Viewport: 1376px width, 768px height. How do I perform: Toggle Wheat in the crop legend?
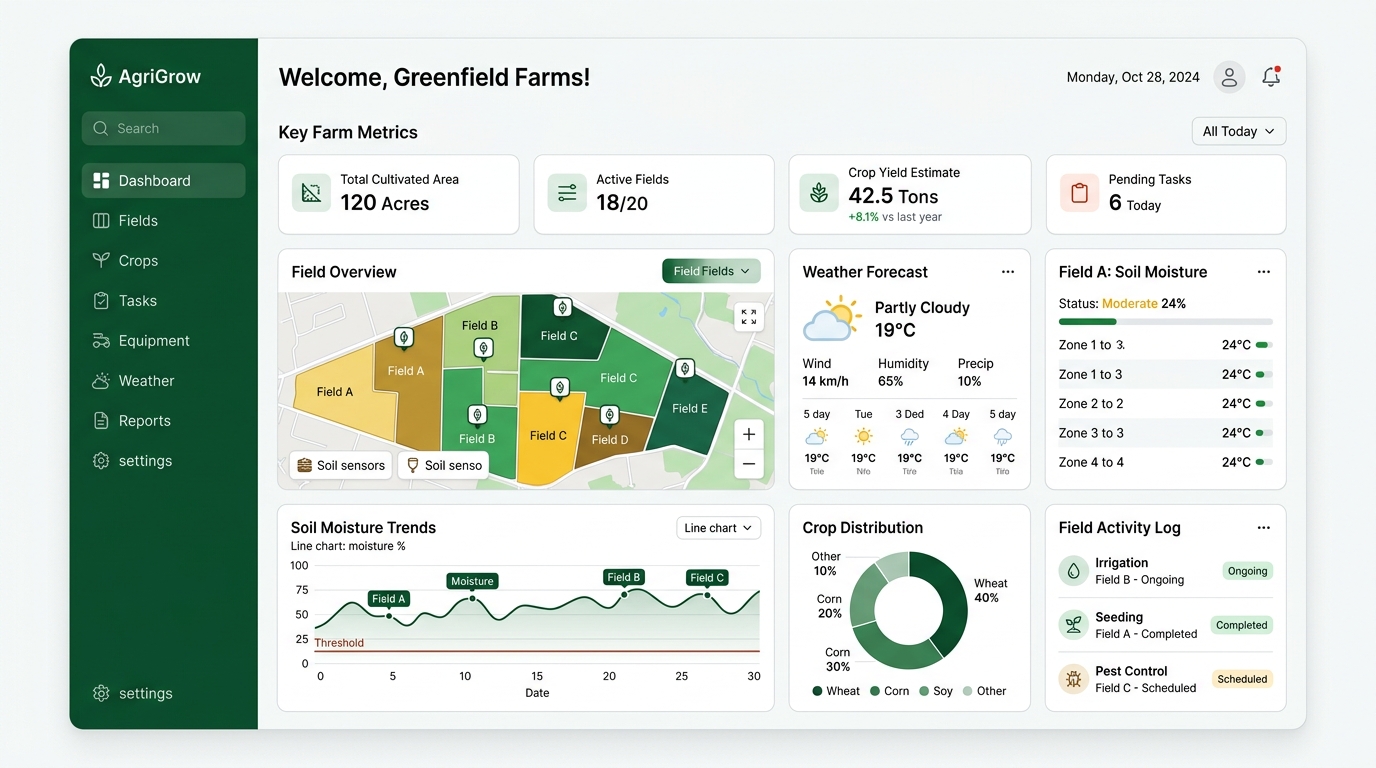(836, 691)
